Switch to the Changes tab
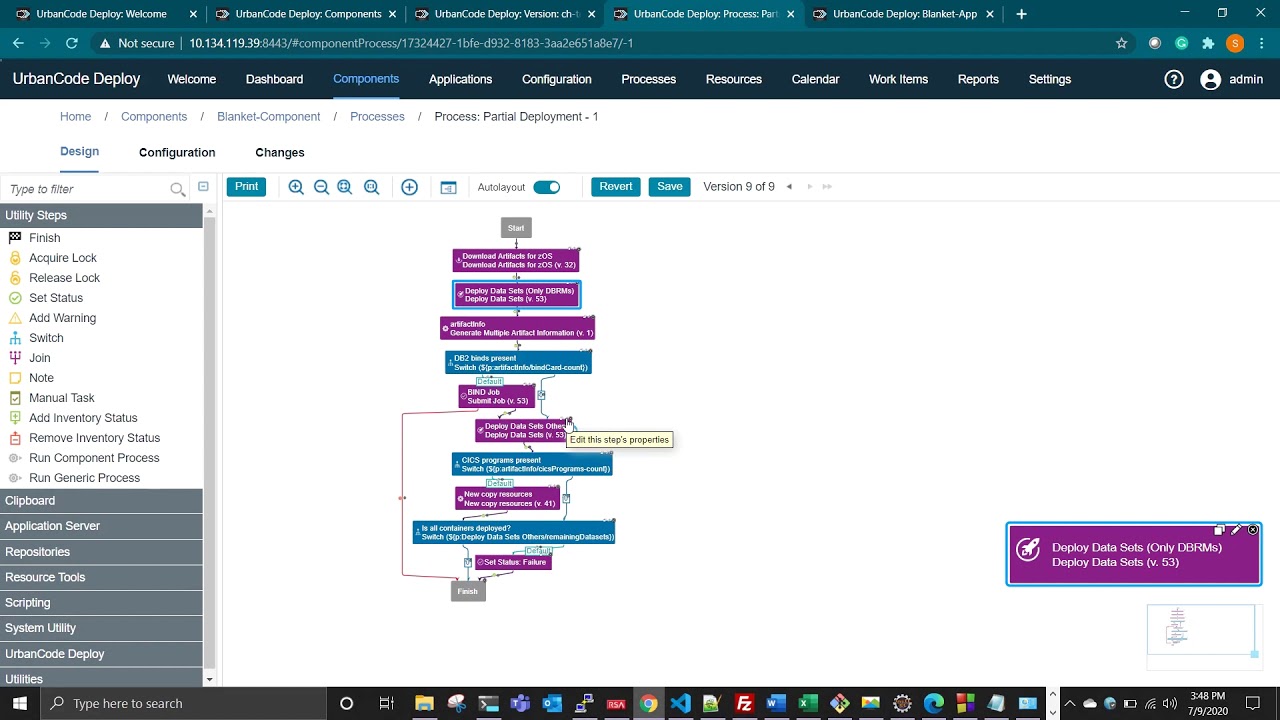Screen dimensions: 1280x720 (x=280, y=152)
